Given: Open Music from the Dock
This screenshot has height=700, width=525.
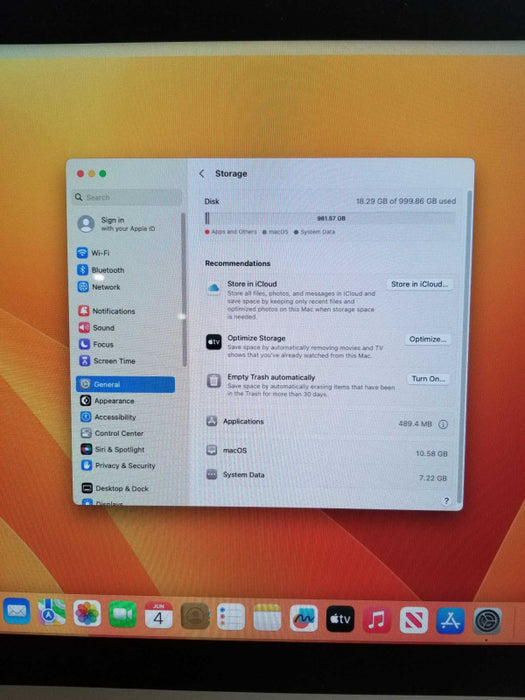Looking at the screenshot, I should 377,620.
